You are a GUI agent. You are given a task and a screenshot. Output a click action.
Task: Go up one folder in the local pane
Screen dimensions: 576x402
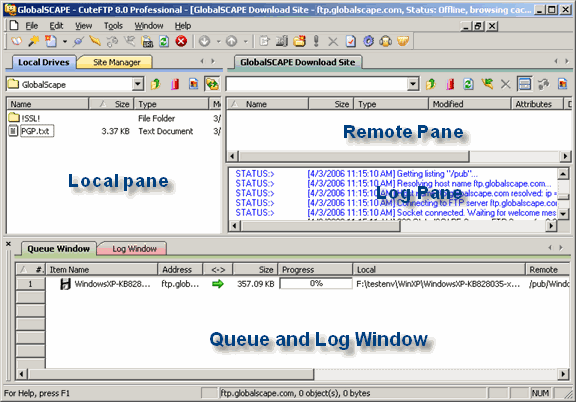click(x=156, y=84)
